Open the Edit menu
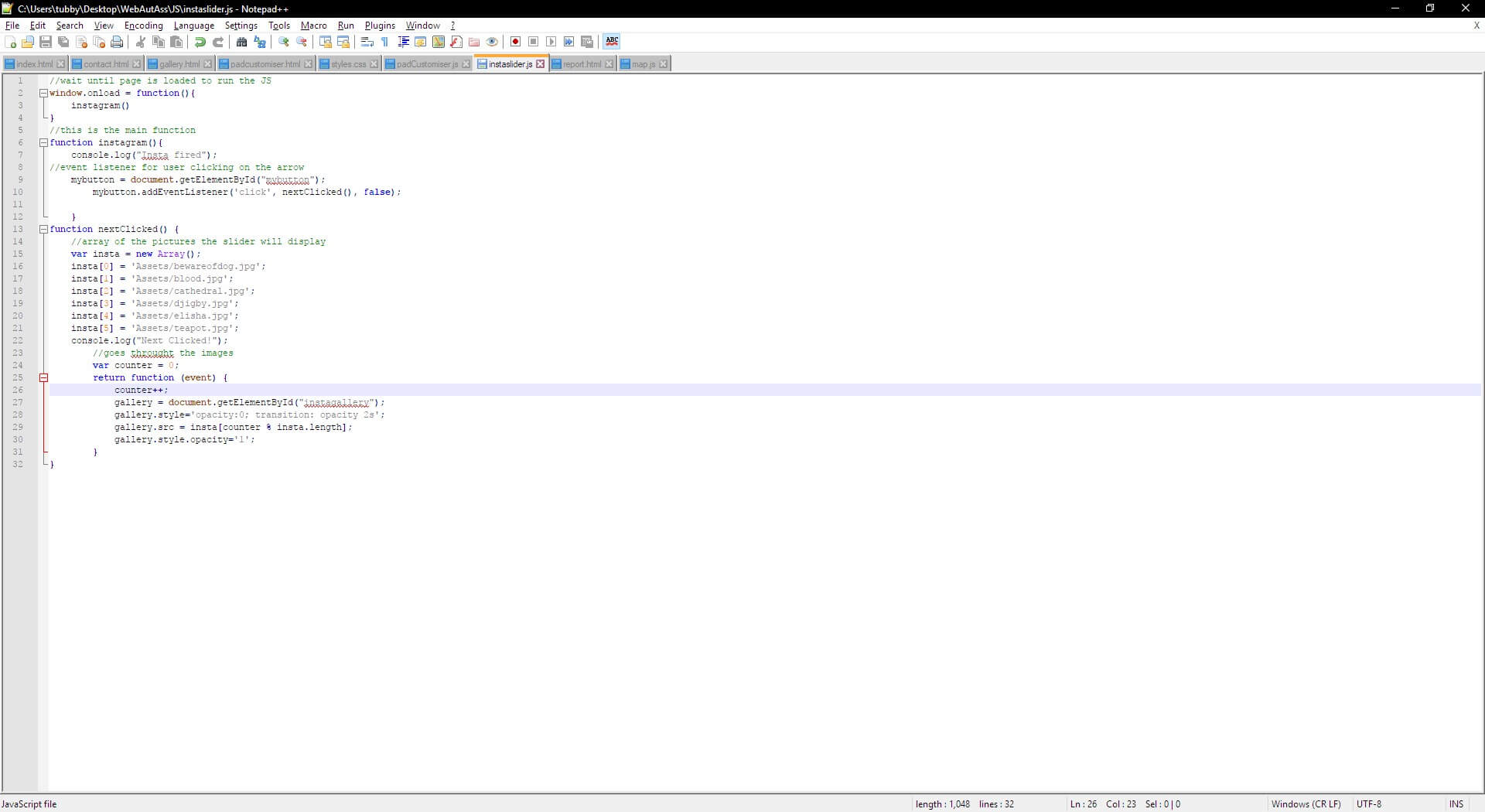 pos(37,26)
